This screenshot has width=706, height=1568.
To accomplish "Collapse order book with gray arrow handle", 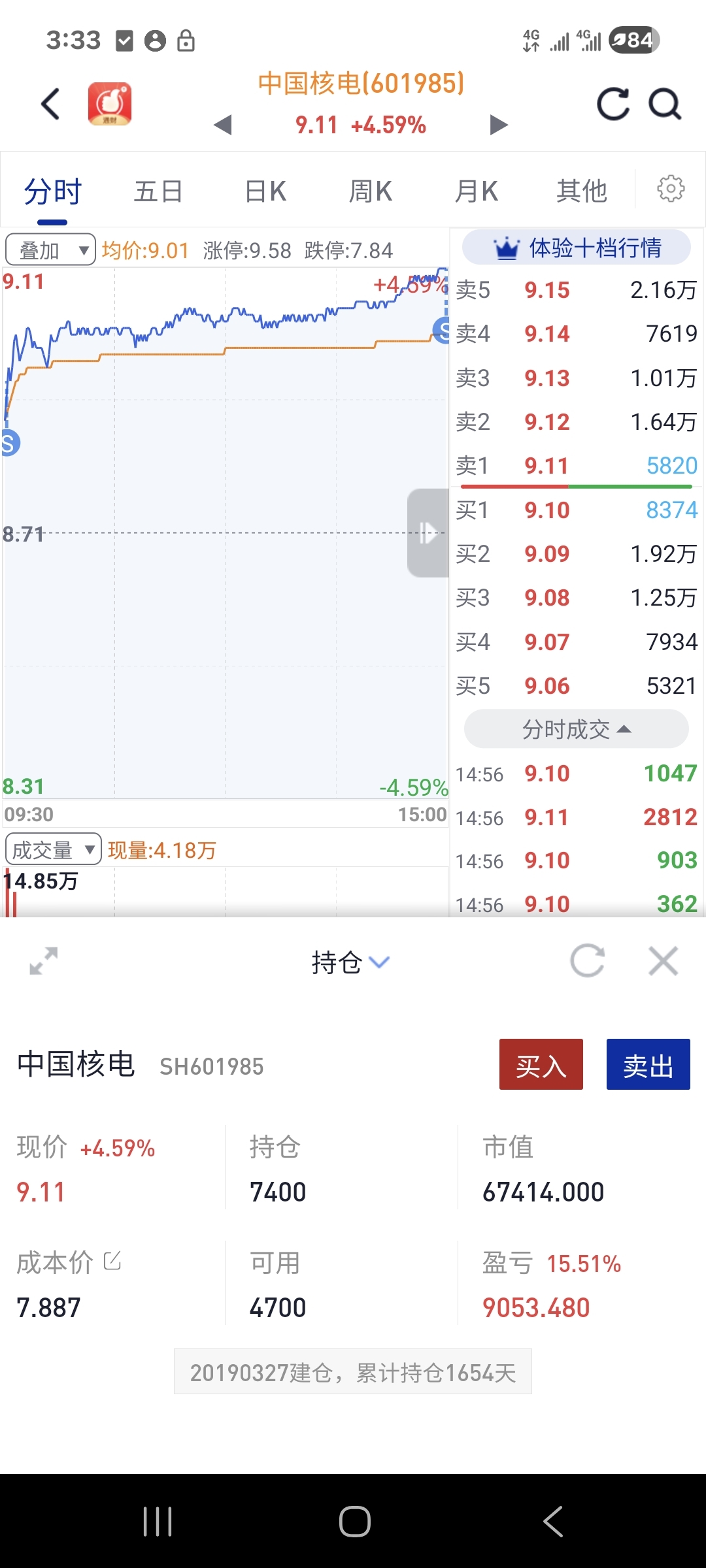I will click(x=428, y=532).
